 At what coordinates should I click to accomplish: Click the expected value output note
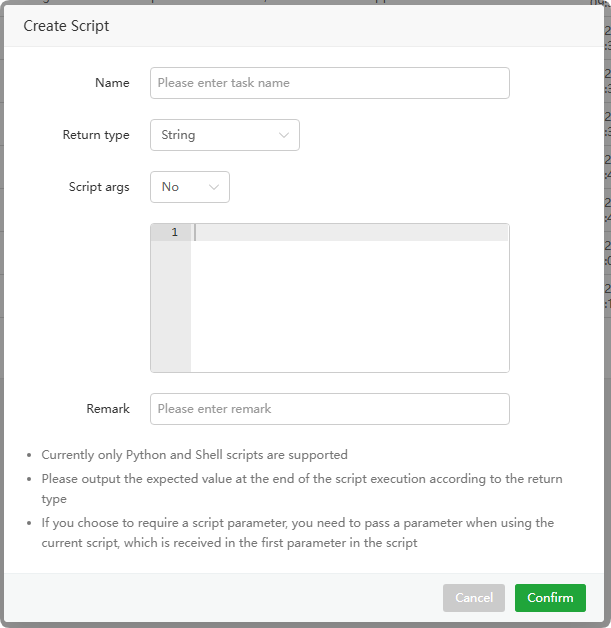(x=300, y=479)
